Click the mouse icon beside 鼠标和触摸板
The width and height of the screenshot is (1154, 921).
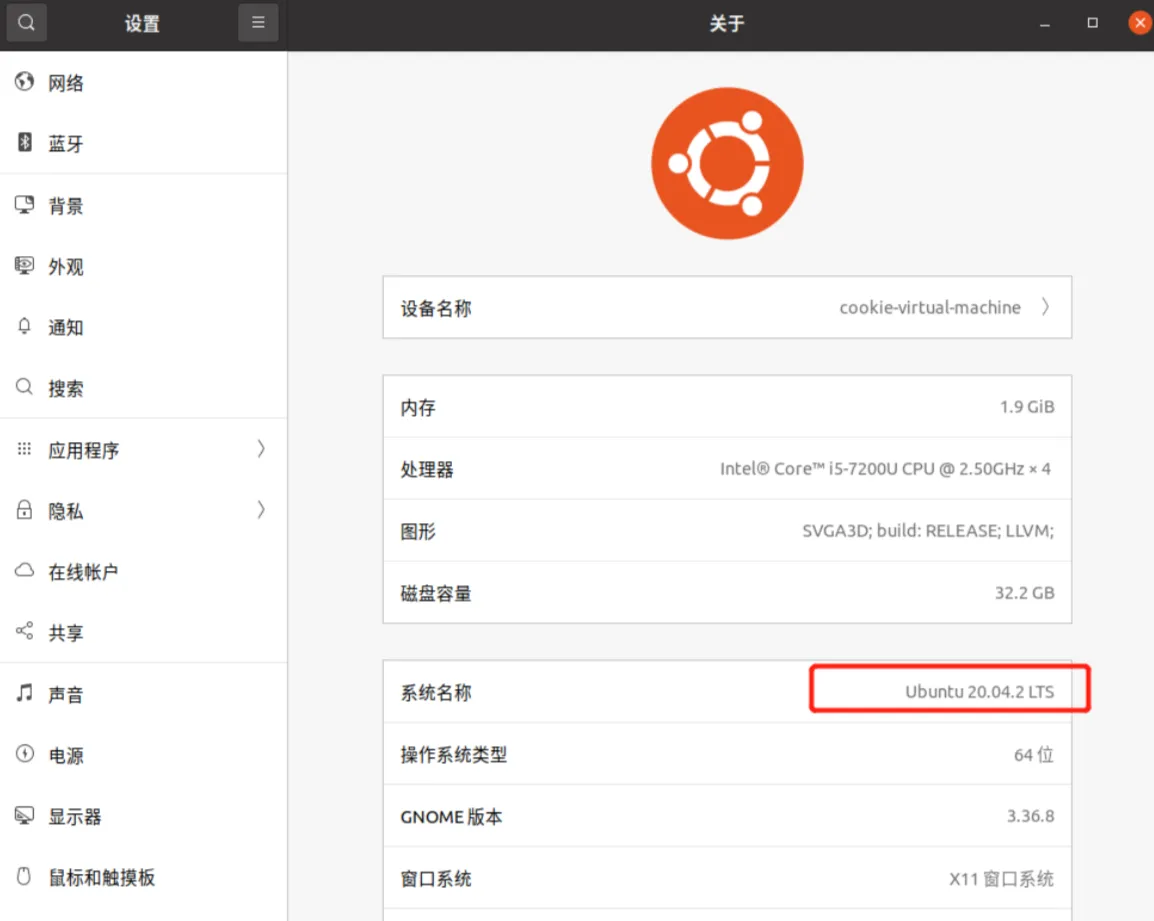(x=24, y=876)
